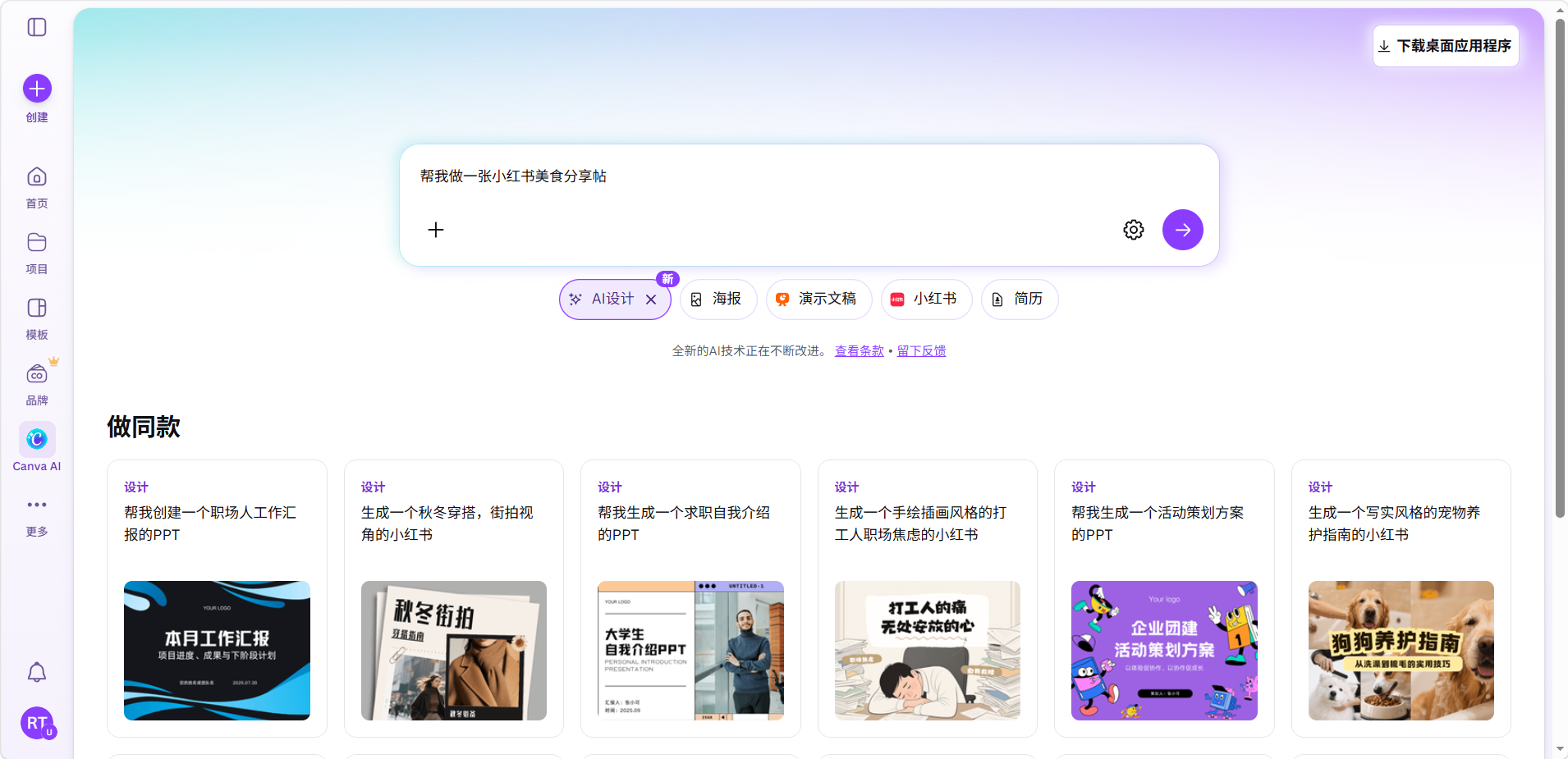Click 下载桌面应用程序 button
The width and height of the screenshot is (1568, 759).
(1445, 46)
